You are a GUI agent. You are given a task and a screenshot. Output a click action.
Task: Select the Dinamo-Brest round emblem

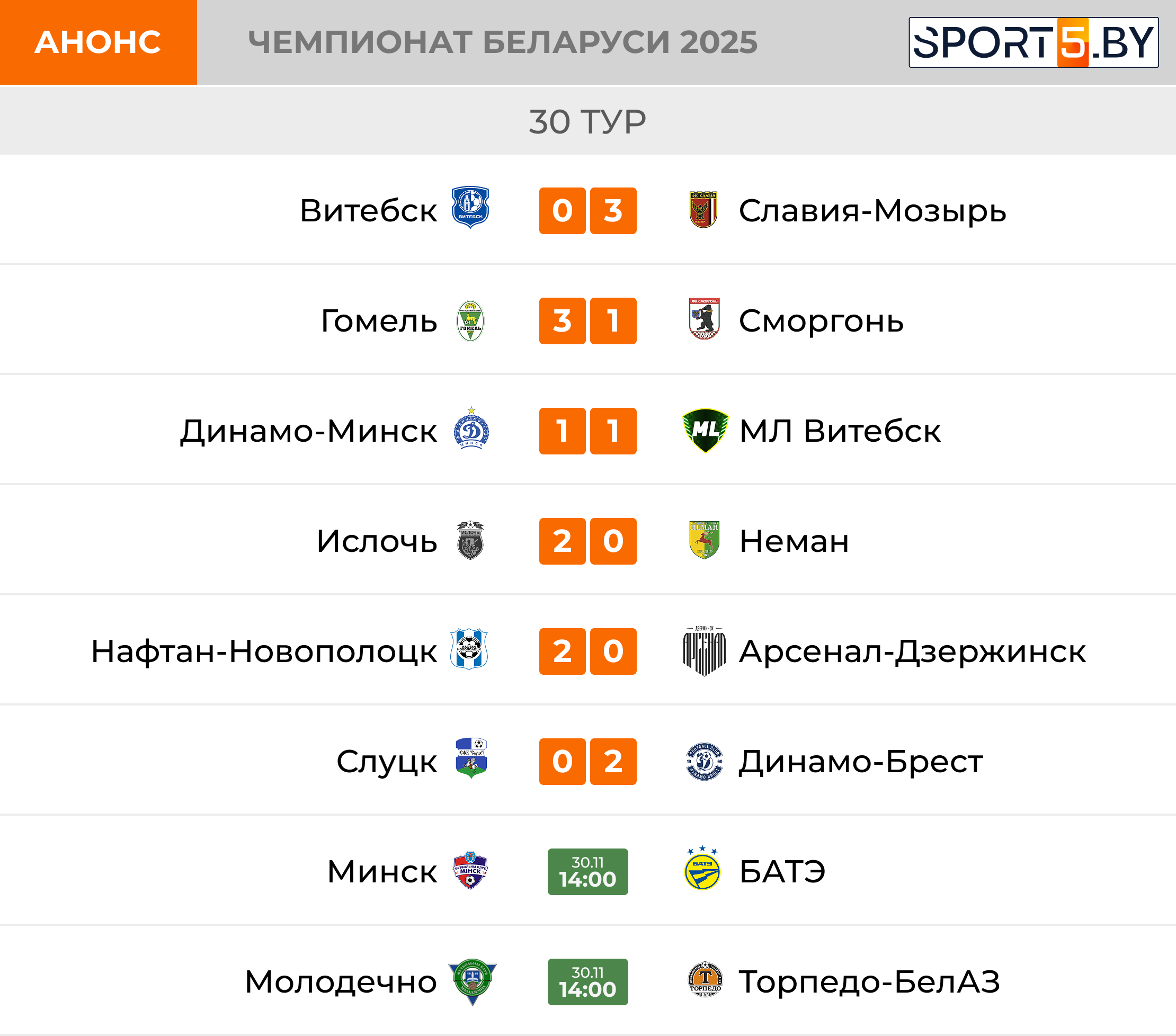[704, 762]
